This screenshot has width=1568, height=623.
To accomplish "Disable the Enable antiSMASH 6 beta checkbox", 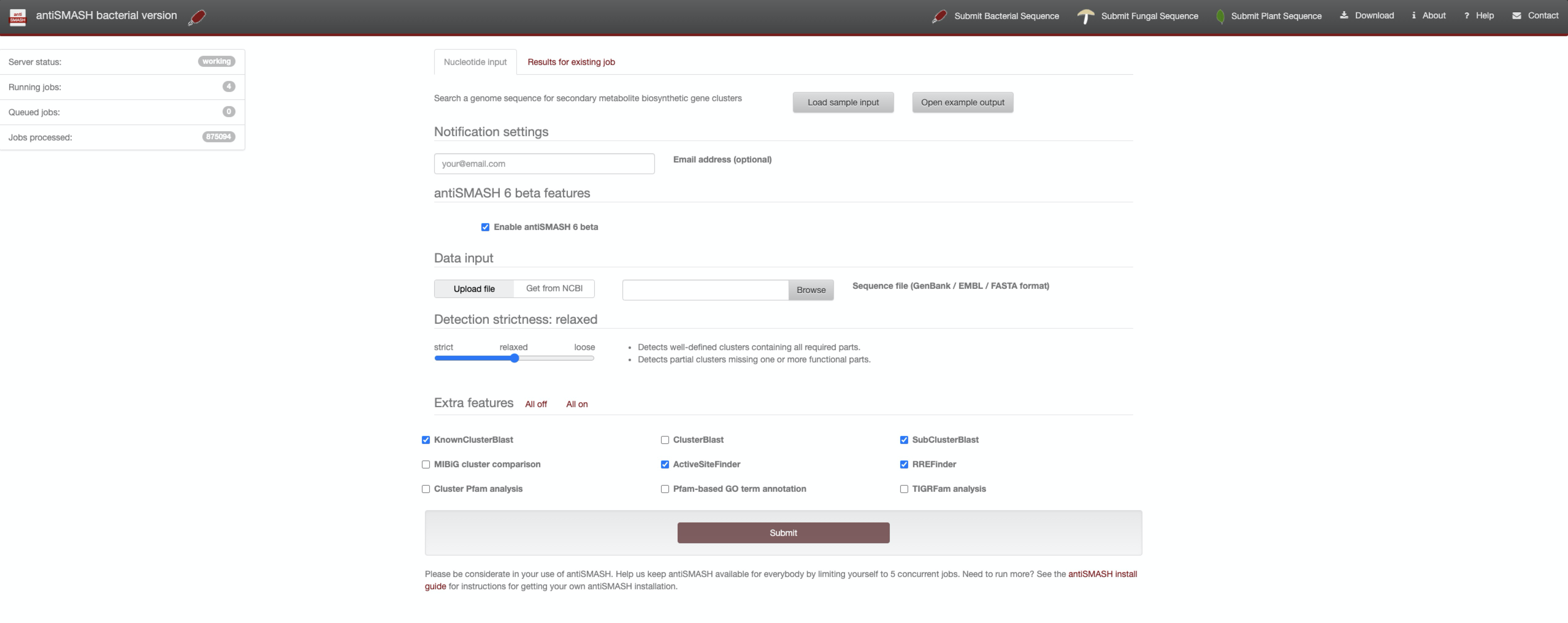I will [485, 226].
